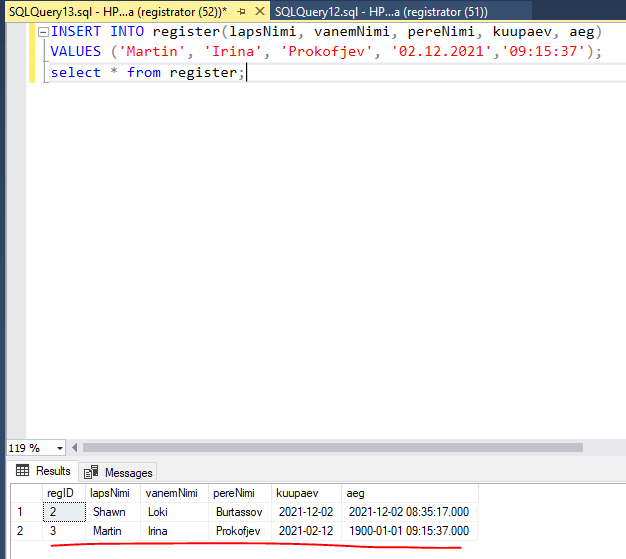Place cursor at end of select statement
Viewport: 626px width, 559px height.
coord(245,73)
